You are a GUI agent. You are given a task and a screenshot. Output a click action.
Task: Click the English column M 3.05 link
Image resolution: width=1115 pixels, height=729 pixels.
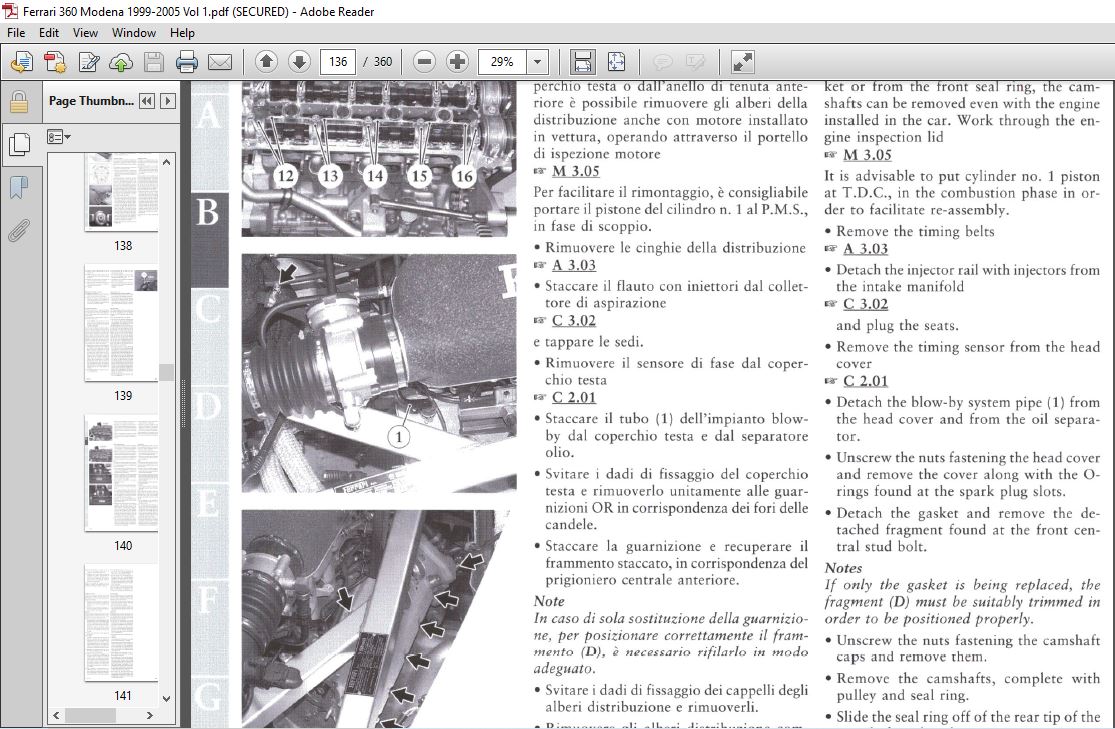coord(867,155)
